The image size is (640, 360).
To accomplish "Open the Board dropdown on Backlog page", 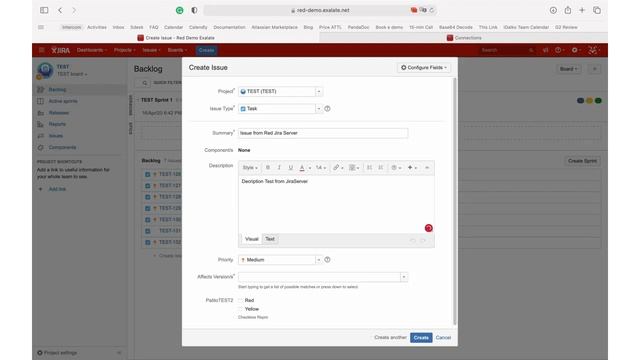I will (569, 69).
